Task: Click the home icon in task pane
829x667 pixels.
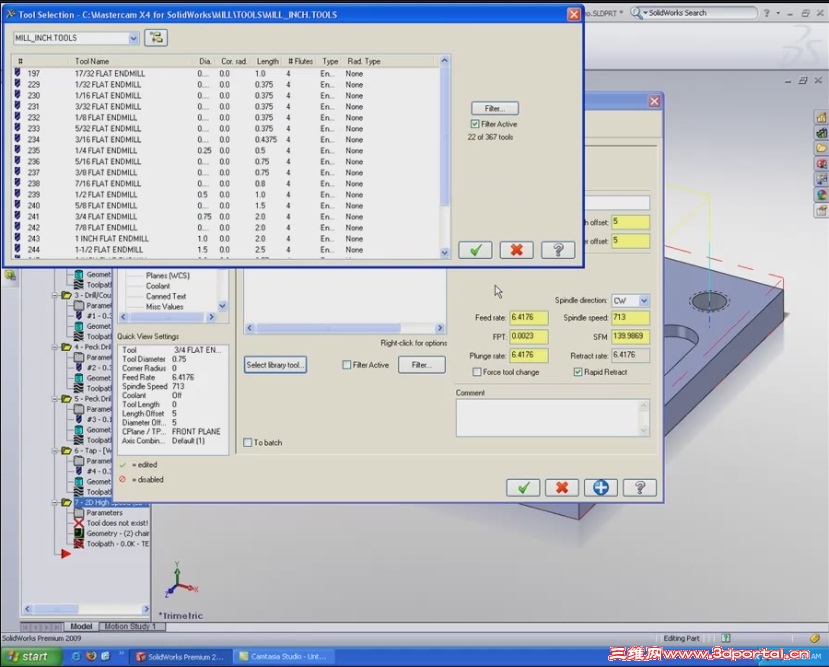Action: click(821, 117)
